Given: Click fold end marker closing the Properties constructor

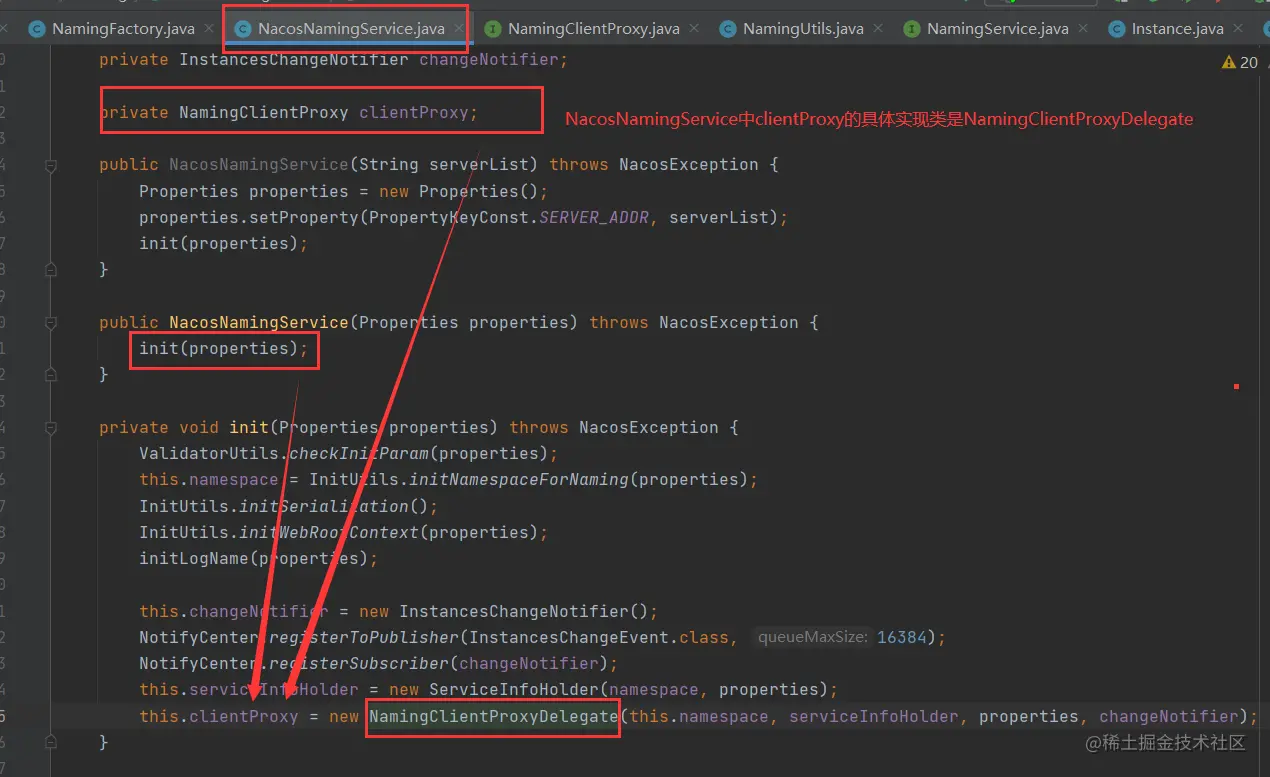Looking at the screenshot, I should click(51, 375).
